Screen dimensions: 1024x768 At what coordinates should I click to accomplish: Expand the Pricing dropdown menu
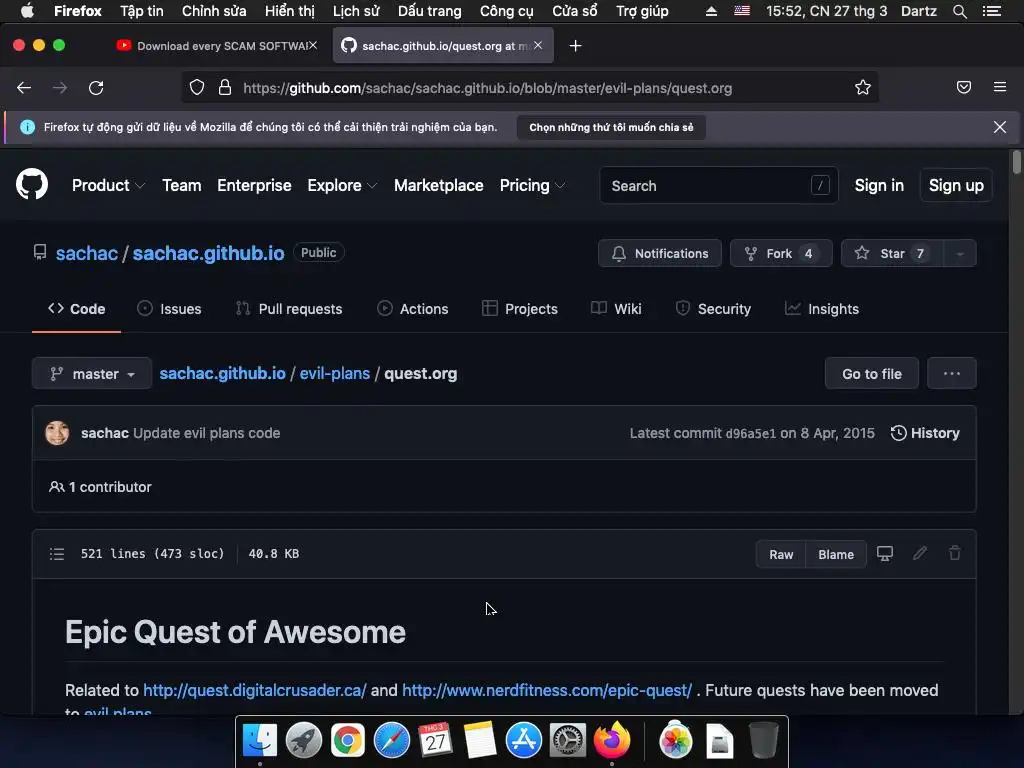coord(532,185)
